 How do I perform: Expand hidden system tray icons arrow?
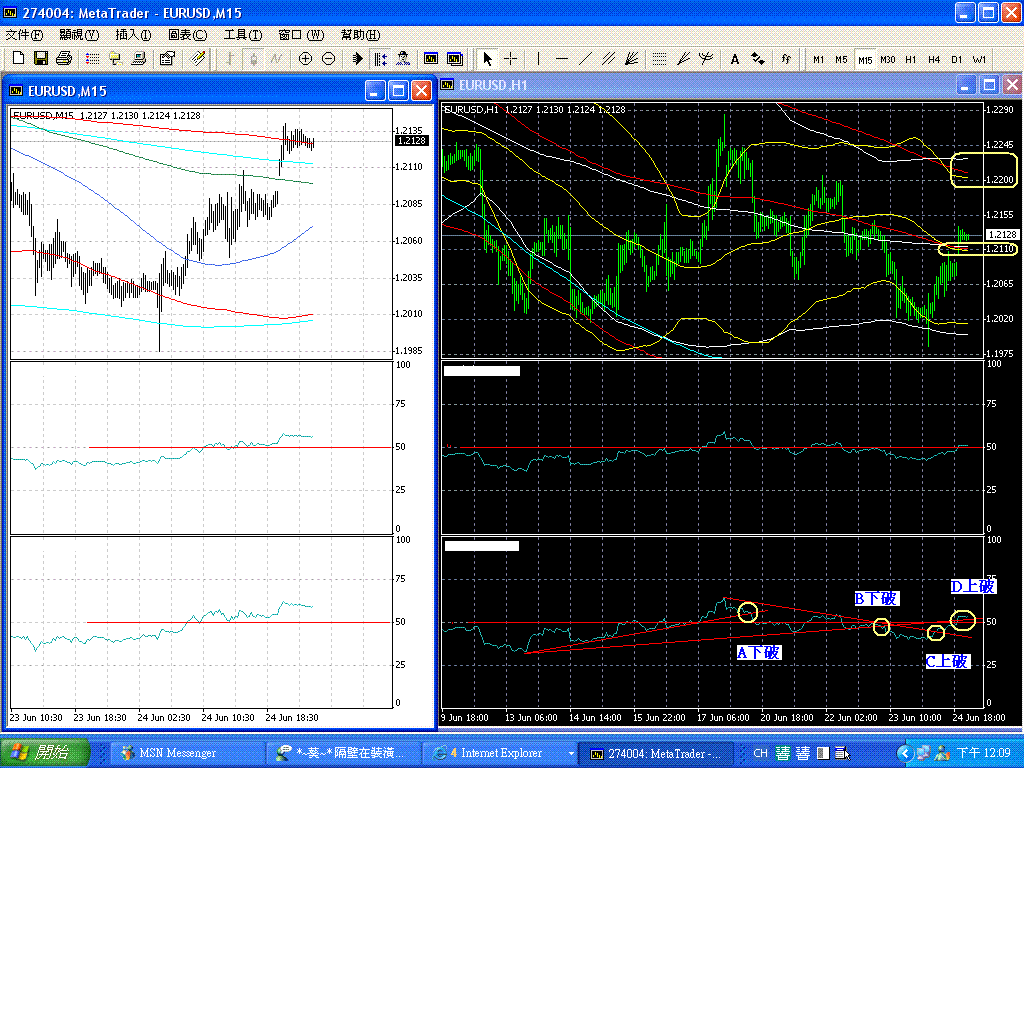pos(904,753)
